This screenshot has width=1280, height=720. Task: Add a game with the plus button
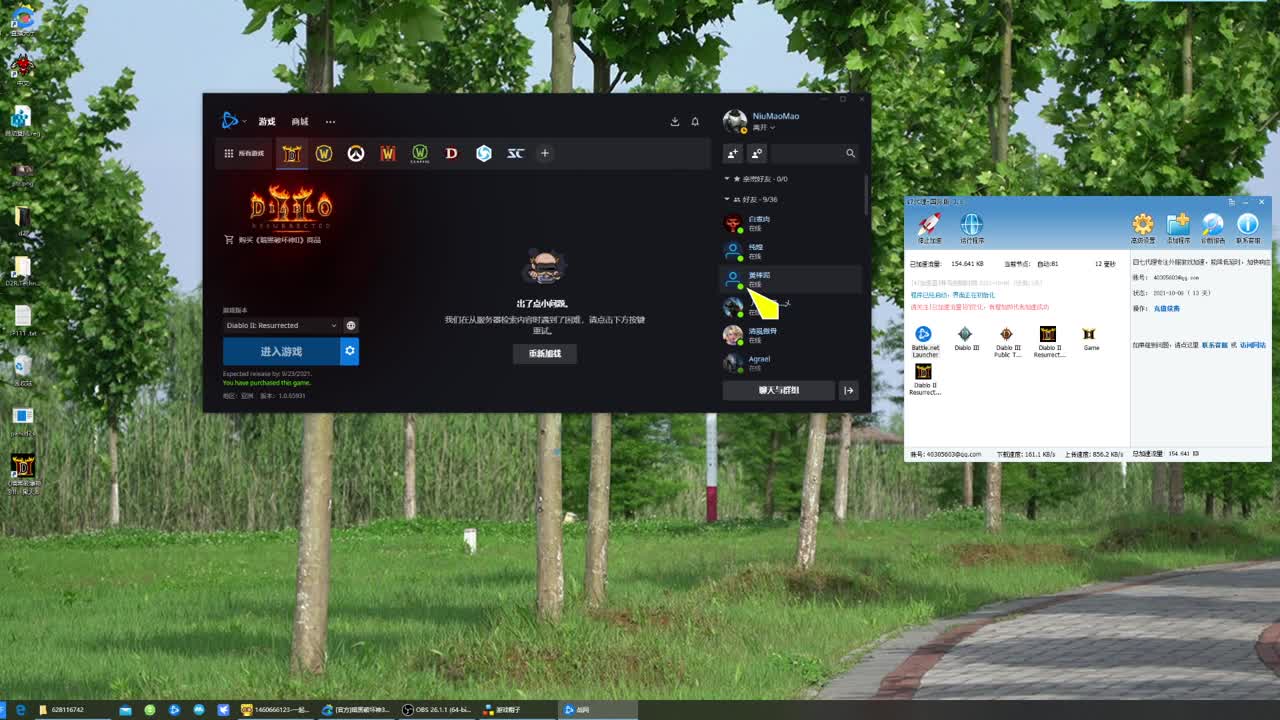[x=545, y=153]
